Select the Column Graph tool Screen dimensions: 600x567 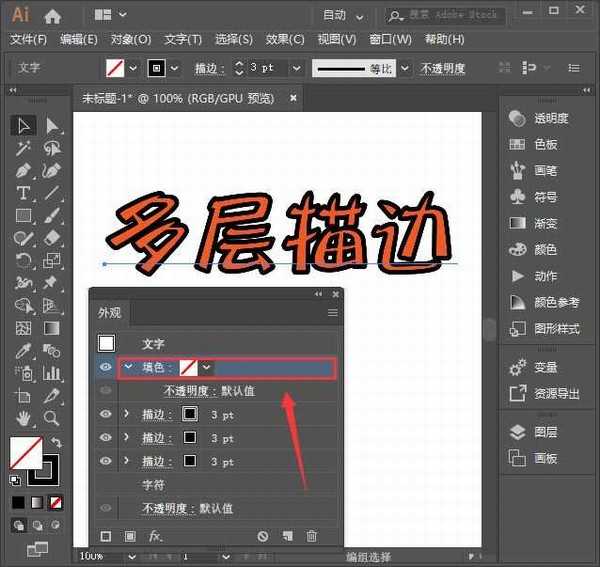52,373
